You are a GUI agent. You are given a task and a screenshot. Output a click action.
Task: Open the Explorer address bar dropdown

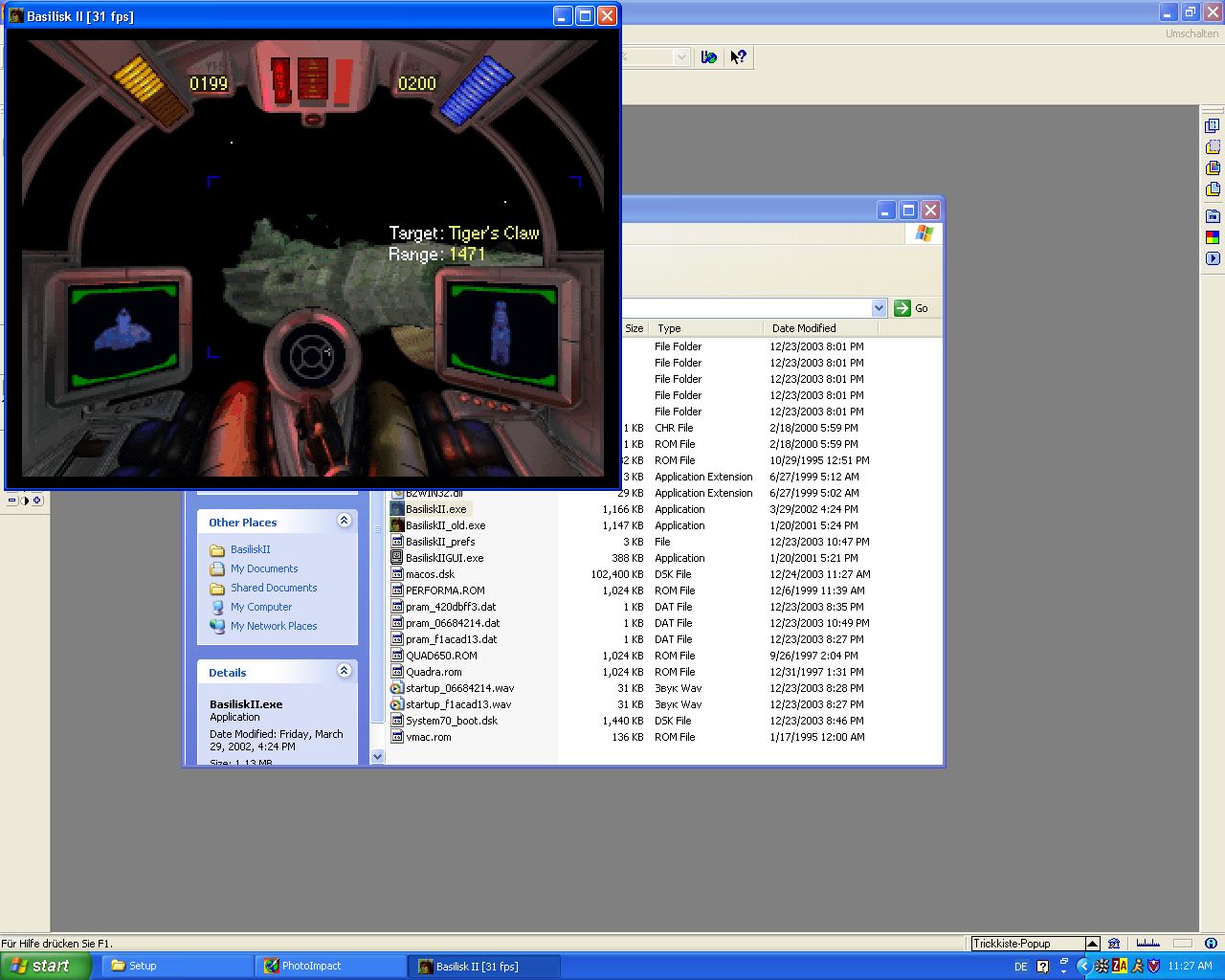(x=879, y=308)
